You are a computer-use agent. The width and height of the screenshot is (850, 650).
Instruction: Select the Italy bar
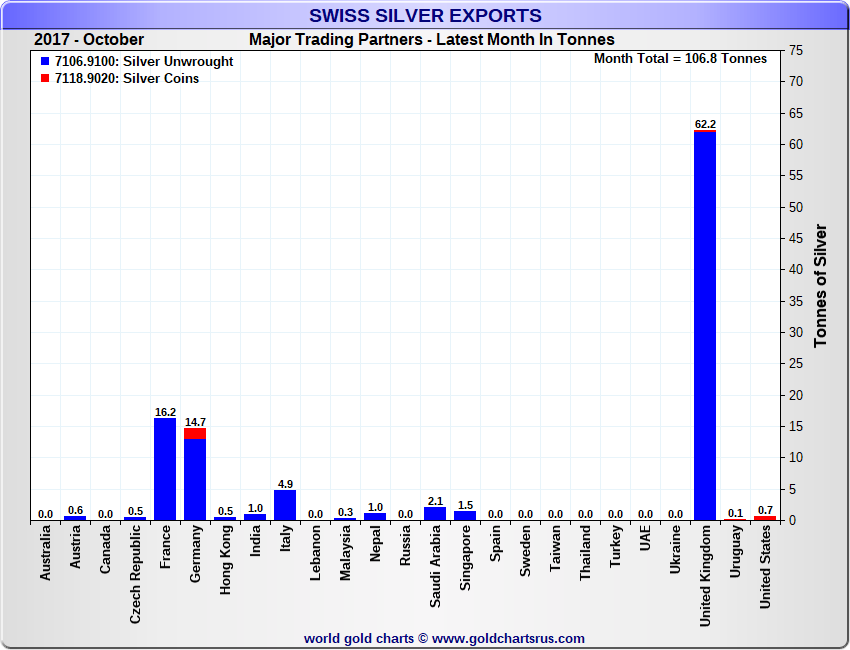[285, 505]
